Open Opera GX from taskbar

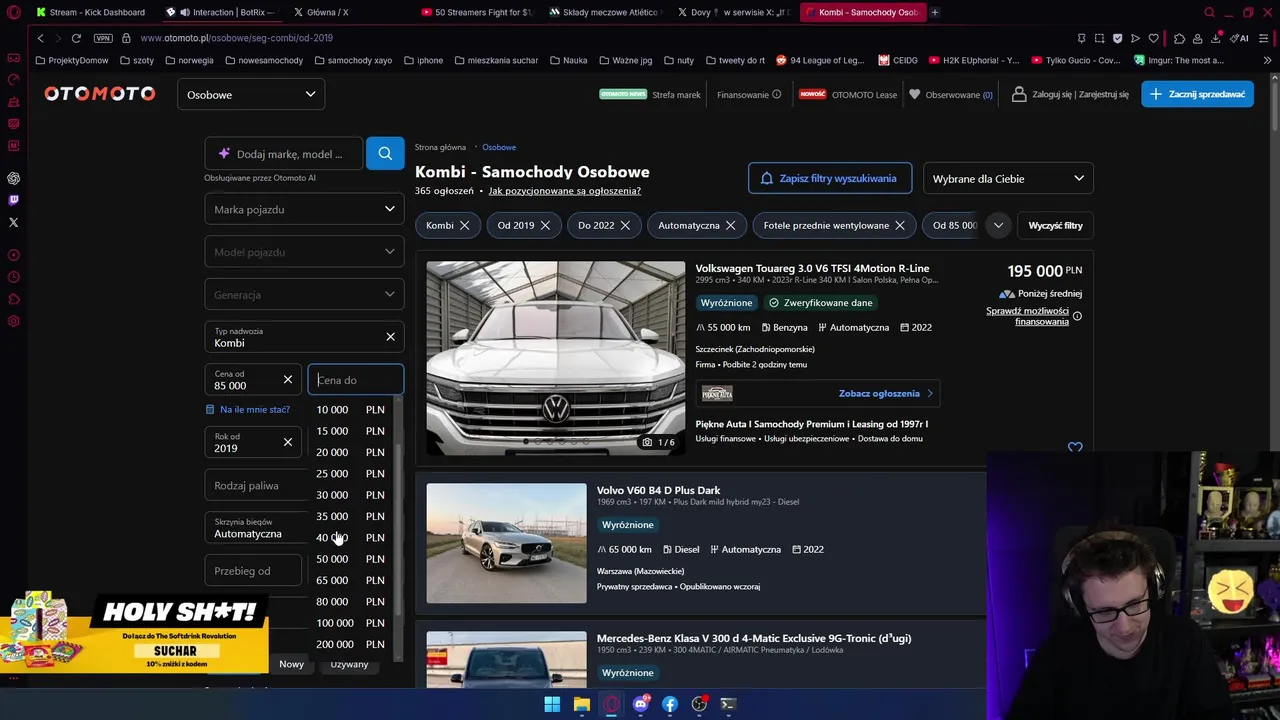[611, 704]
